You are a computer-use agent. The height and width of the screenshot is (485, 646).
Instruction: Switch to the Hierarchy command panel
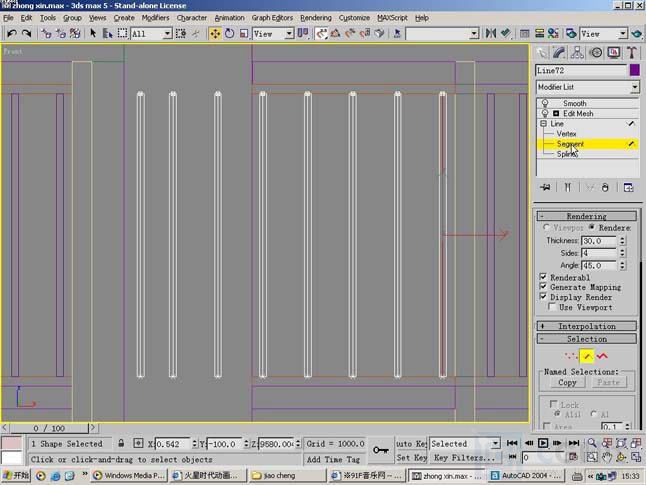[x=577, y=53]
